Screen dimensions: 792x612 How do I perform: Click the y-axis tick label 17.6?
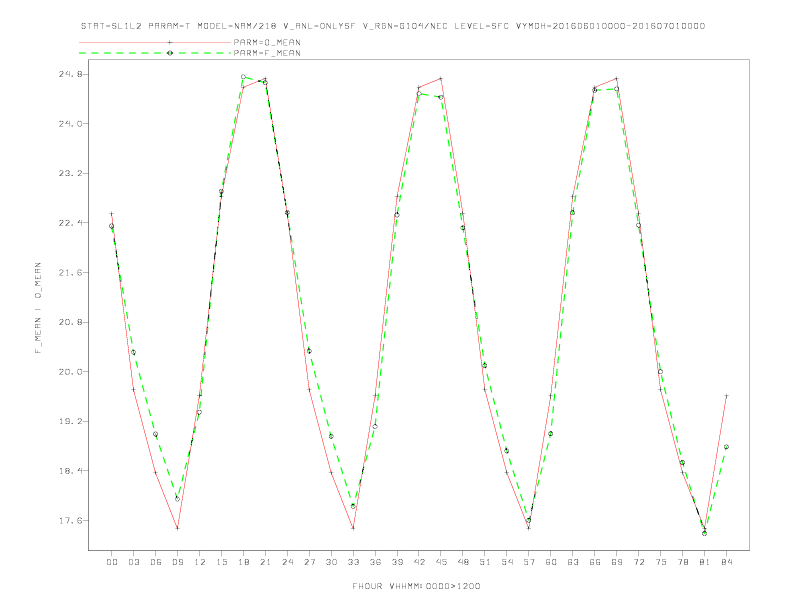[69, 521]
